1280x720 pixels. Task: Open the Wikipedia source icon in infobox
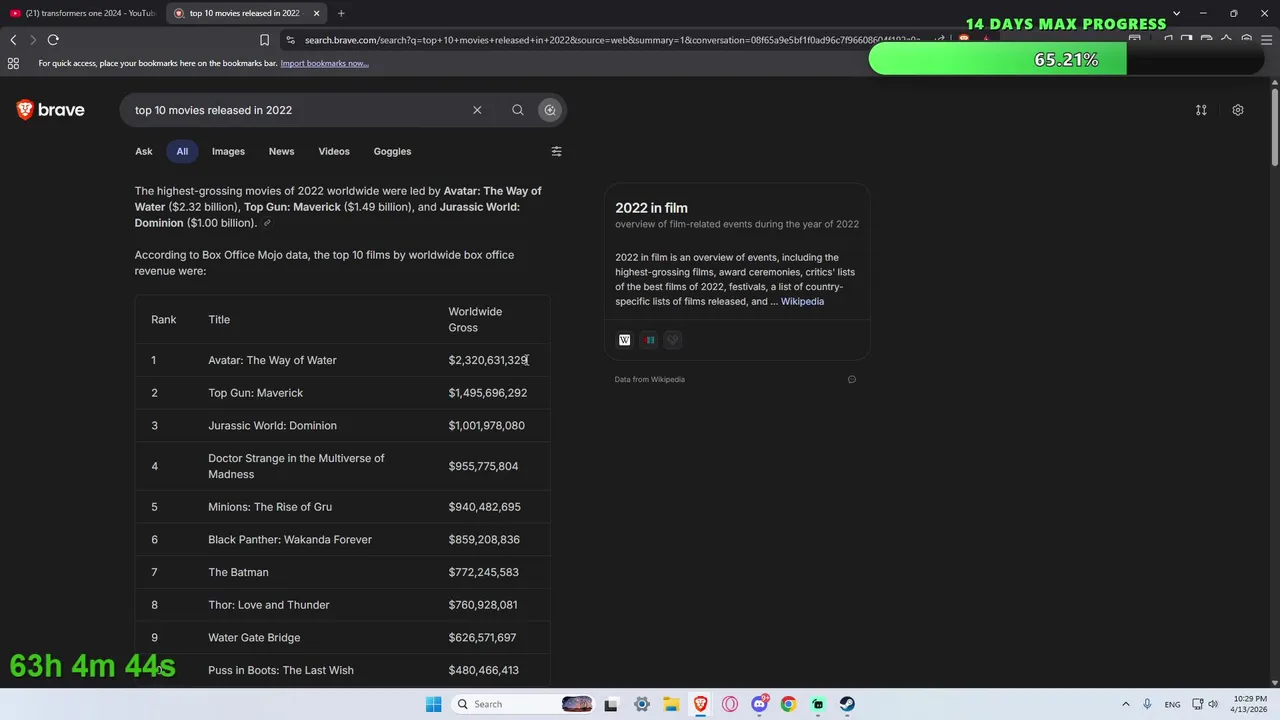point(625,340)
